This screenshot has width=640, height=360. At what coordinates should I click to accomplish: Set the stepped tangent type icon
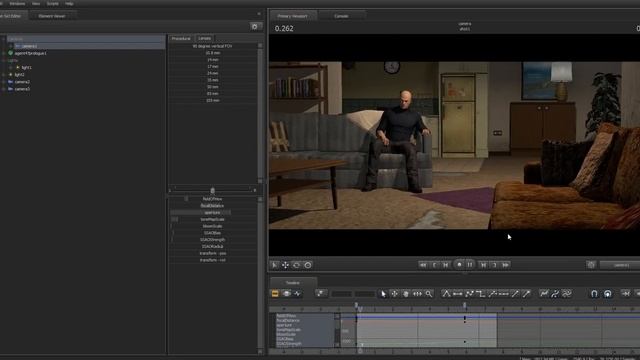[x=480, y=293]
